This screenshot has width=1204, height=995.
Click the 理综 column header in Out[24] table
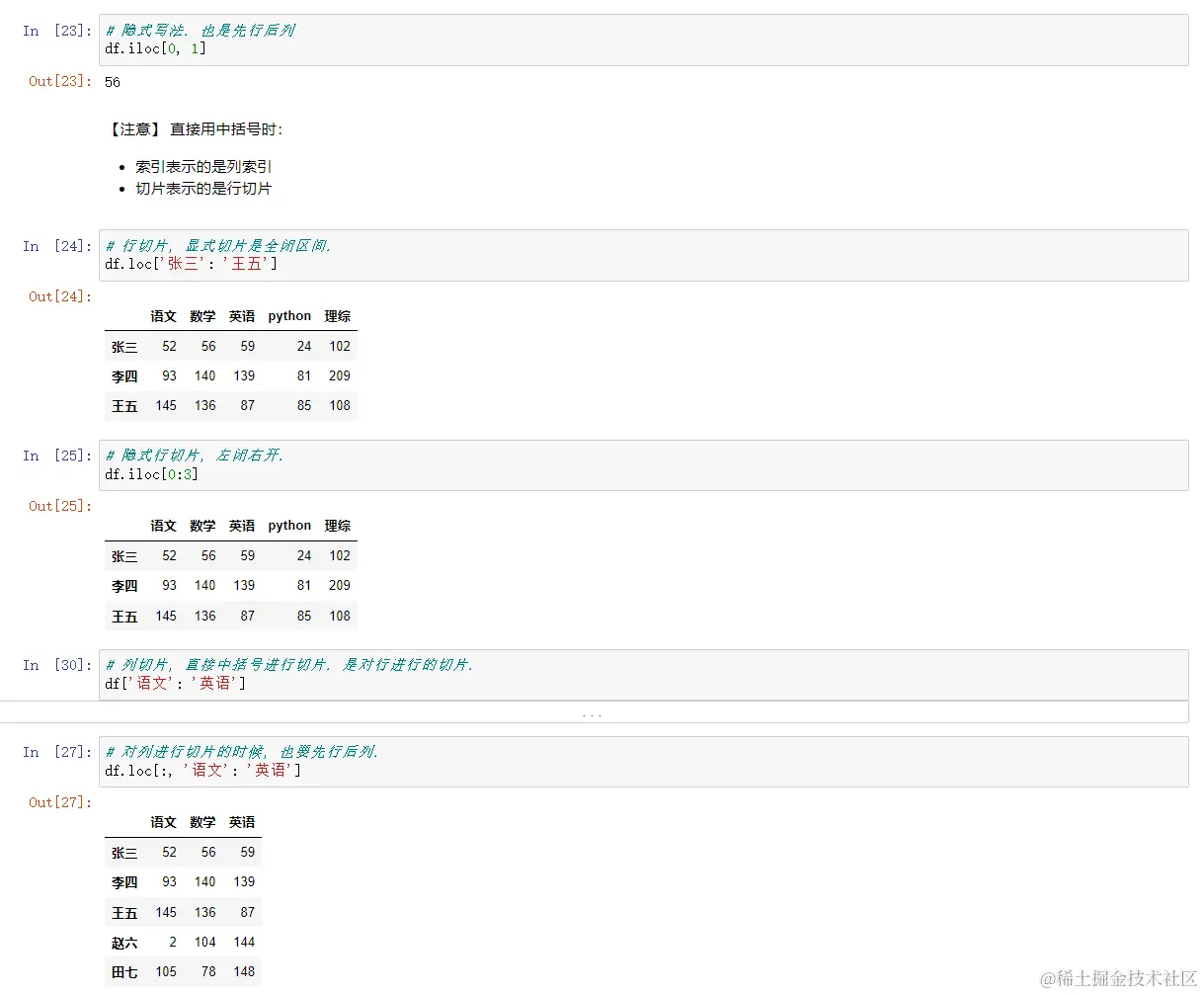tap(338, 316)
